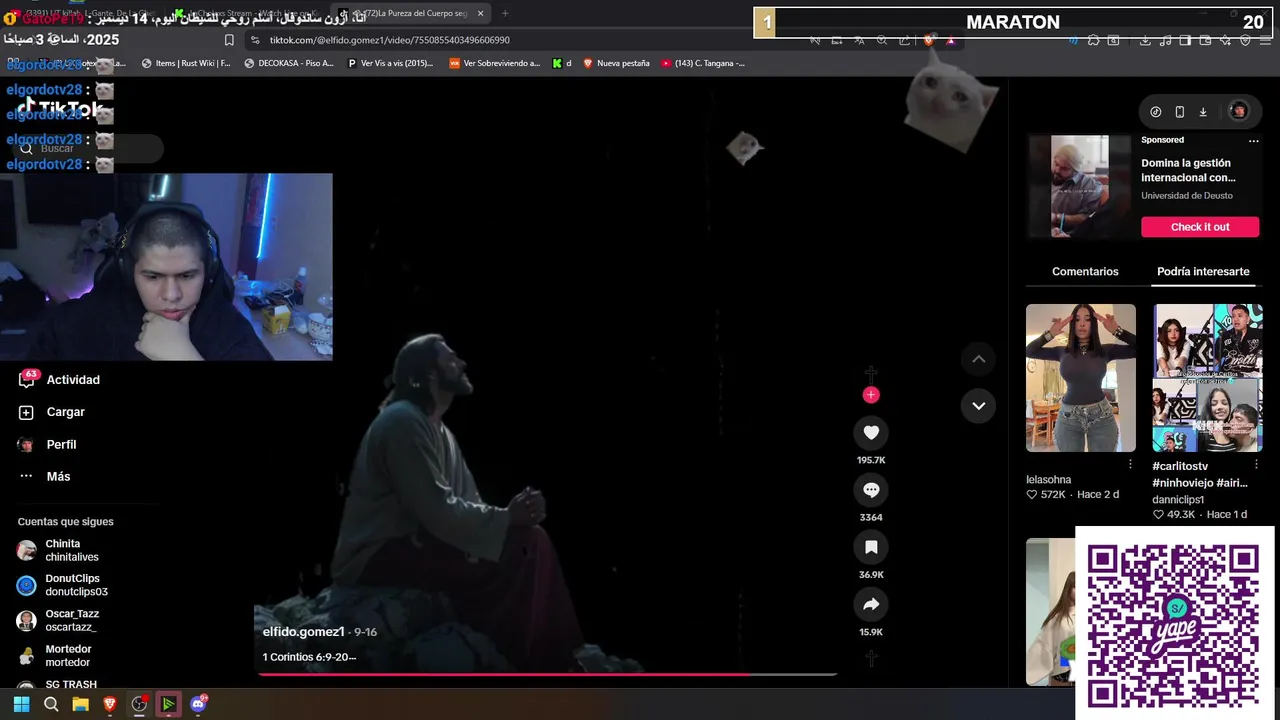The height and width of the screenshot is (720, 1280).
Task: Open Nueva pestaña bookmark
Action: (616, 63)
